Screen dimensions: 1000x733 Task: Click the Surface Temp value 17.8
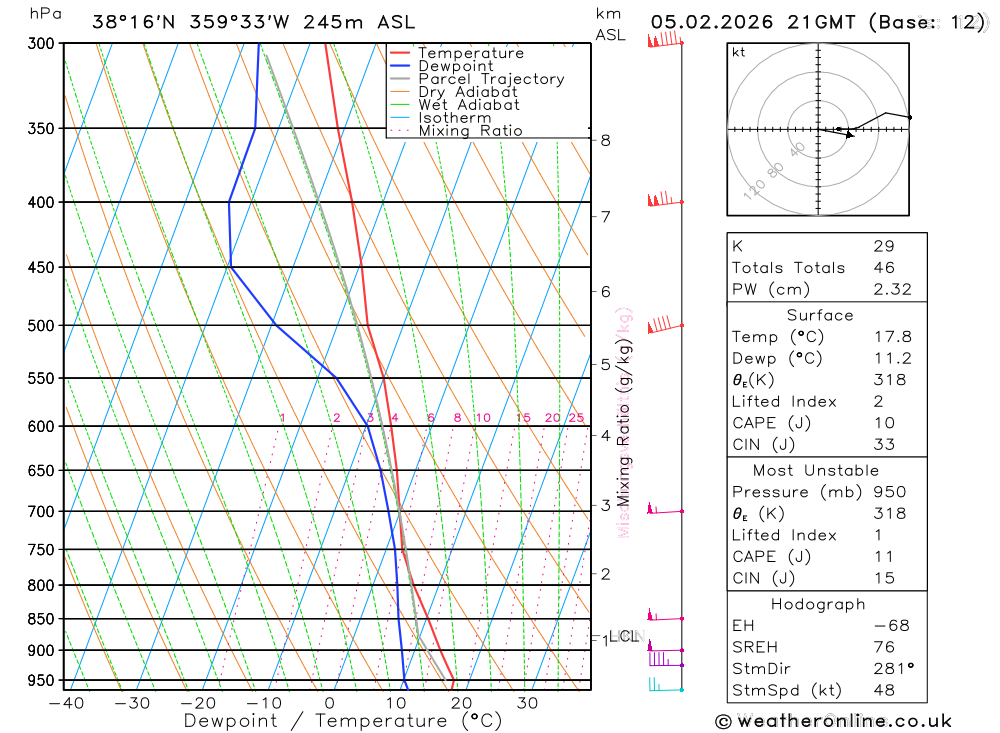click(x=893, y=337)
